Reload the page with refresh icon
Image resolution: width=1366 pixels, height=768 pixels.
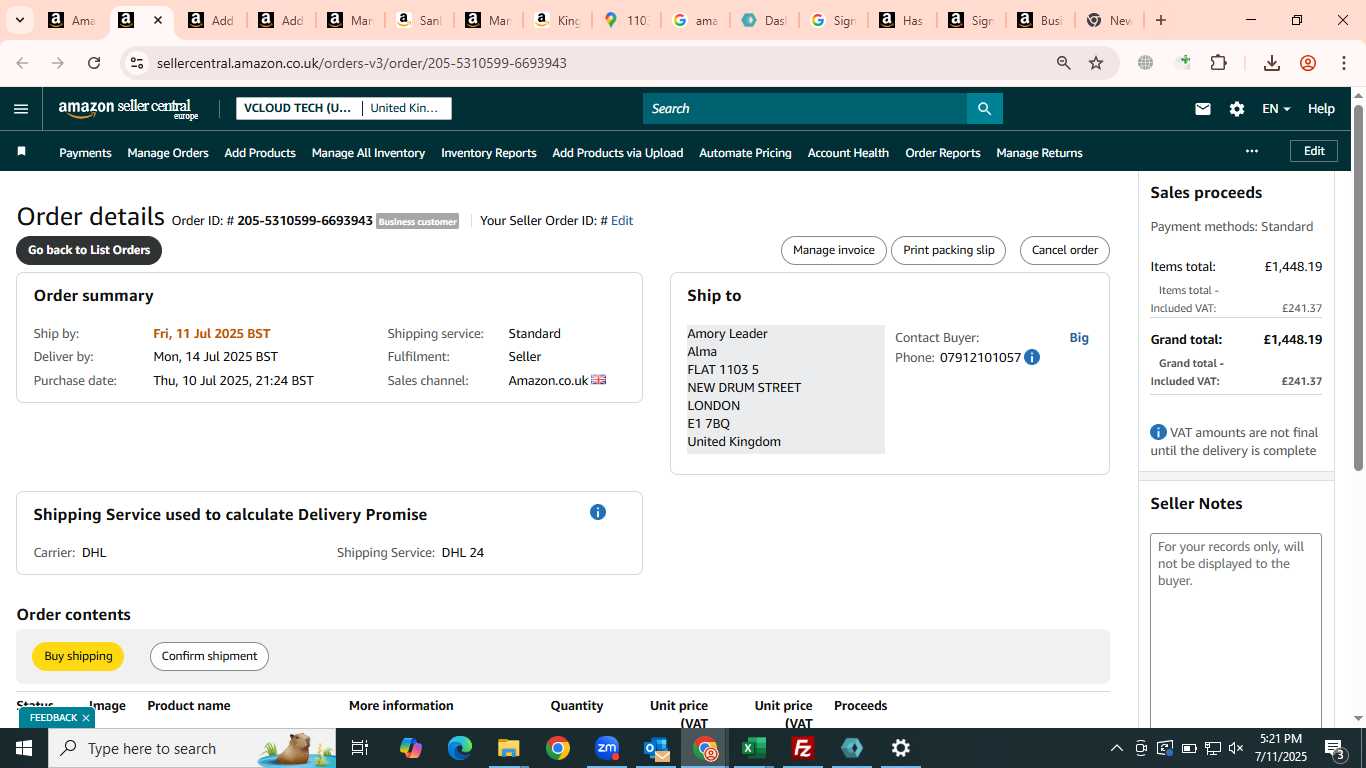94,63
